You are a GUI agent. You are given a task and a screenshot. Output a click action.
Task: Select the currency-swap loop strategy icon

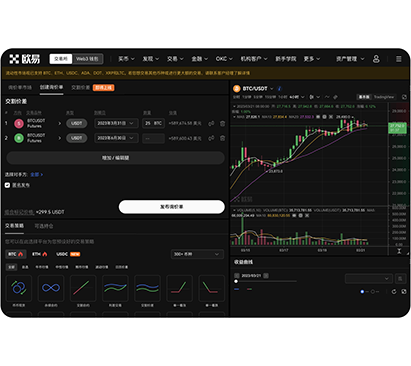tap(19, 288)
